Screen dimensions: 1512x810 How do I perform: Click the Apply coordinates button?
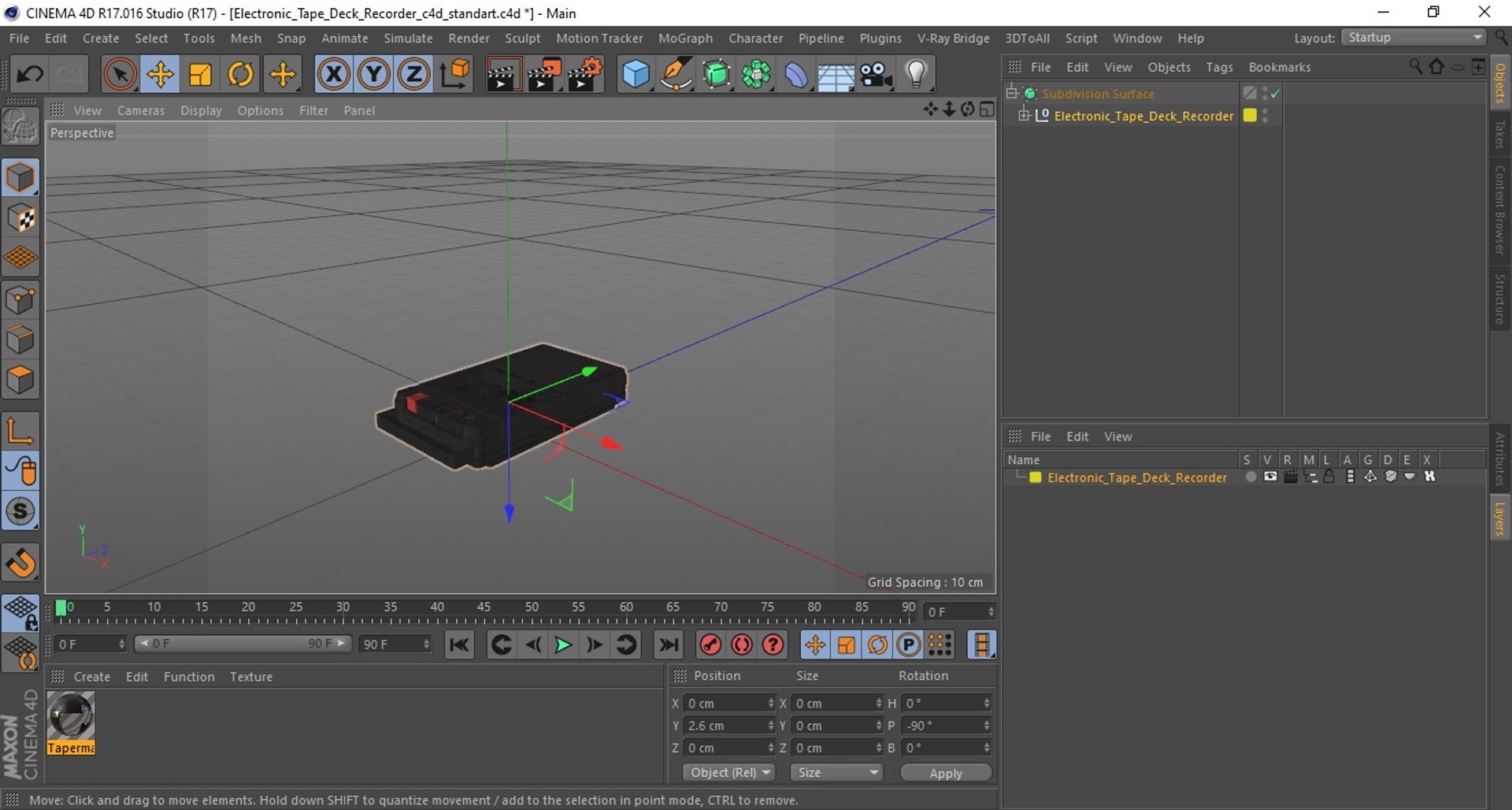pyautogui.click(x=946, y=773)
